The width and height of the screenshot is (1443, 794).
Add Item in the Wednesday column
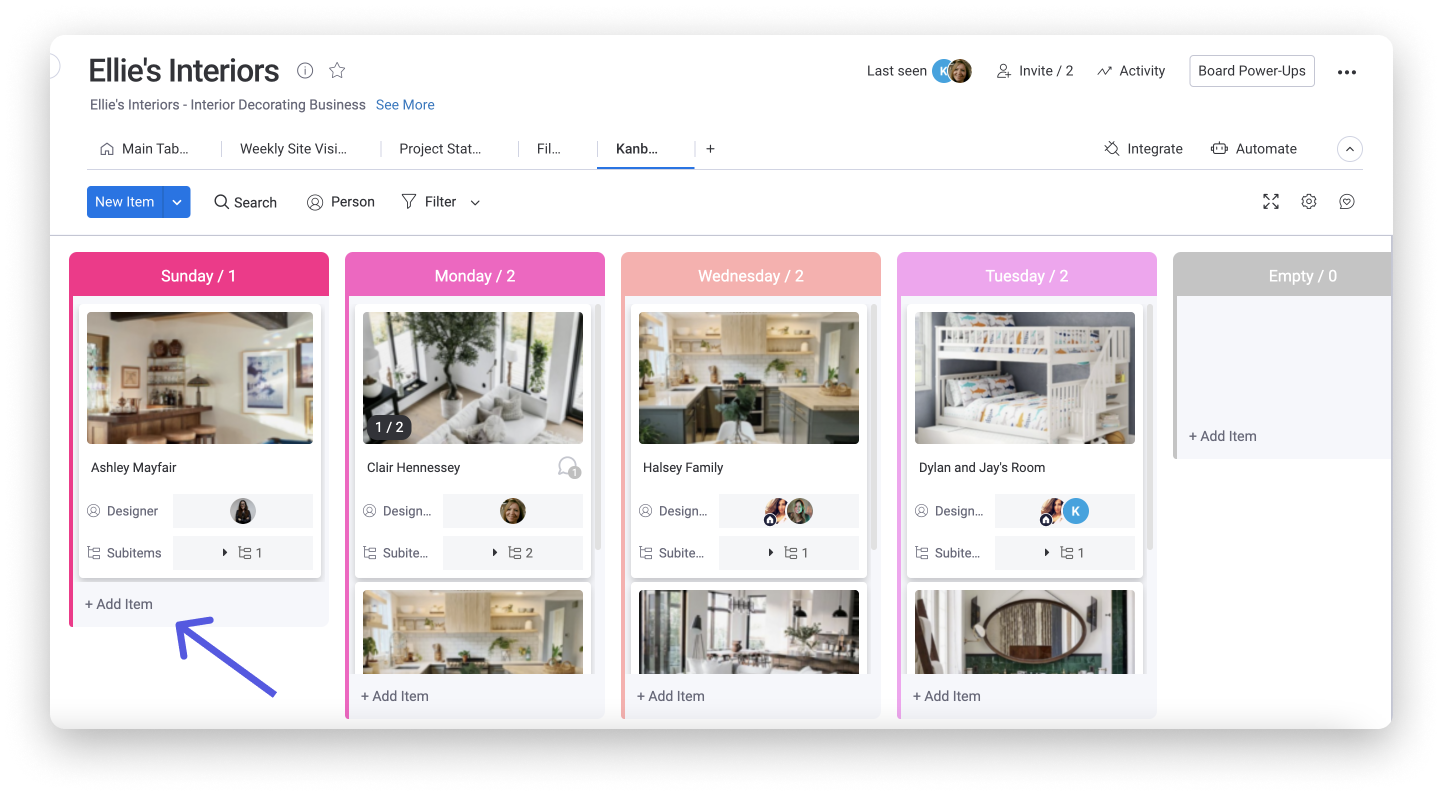point(671,696)
